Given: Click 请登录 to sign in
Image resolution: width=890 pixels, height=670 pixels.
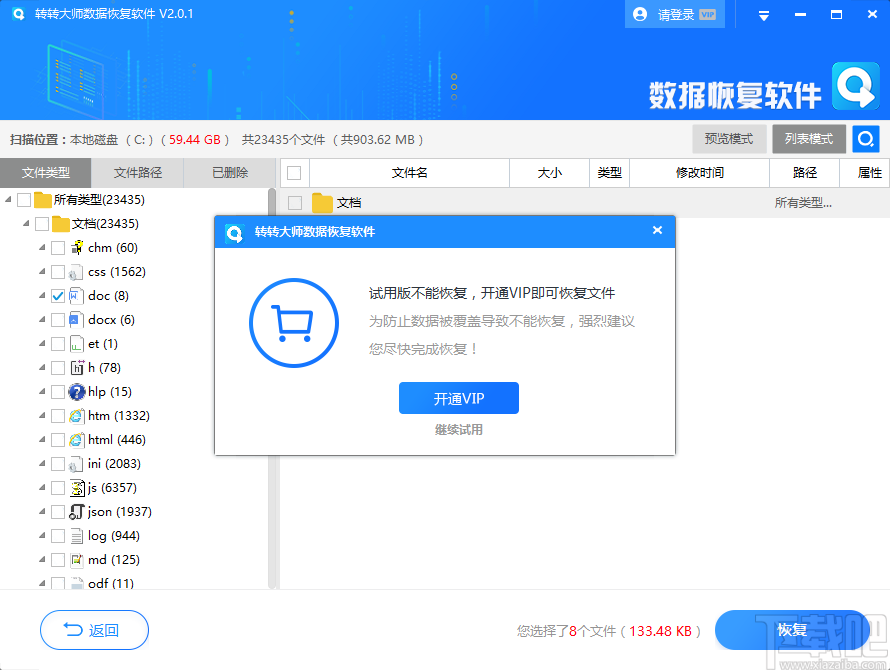Looking at the screenshot, I should pos(676,15).
